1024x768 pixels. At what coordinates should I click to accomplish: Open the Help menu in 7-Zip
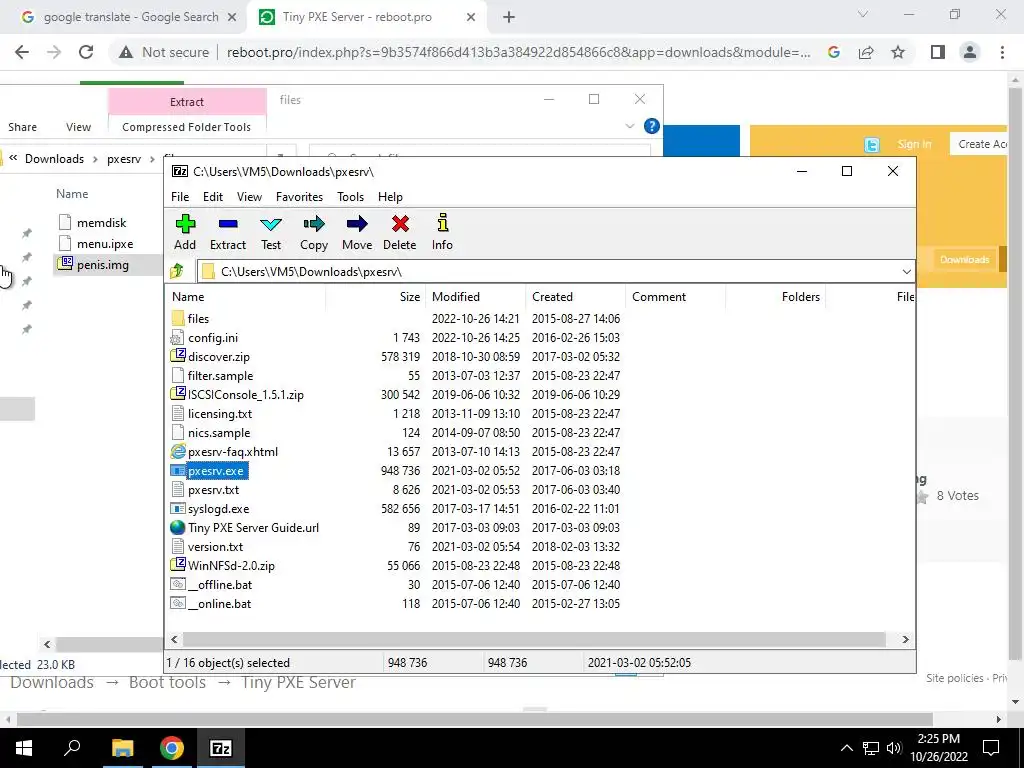390,197
